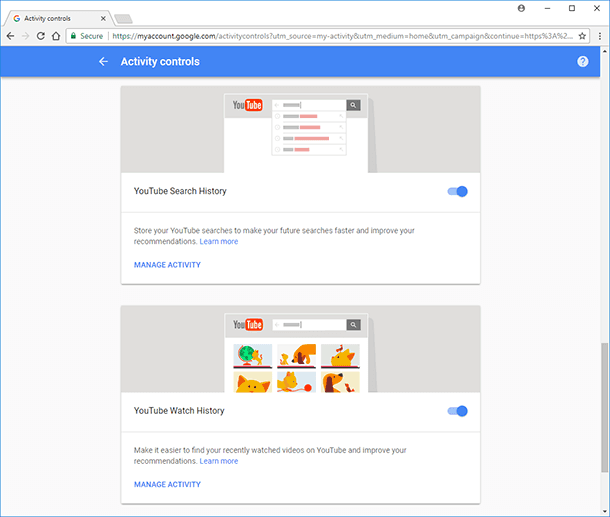Click the YouTube search illustration image

coord(300,130)
